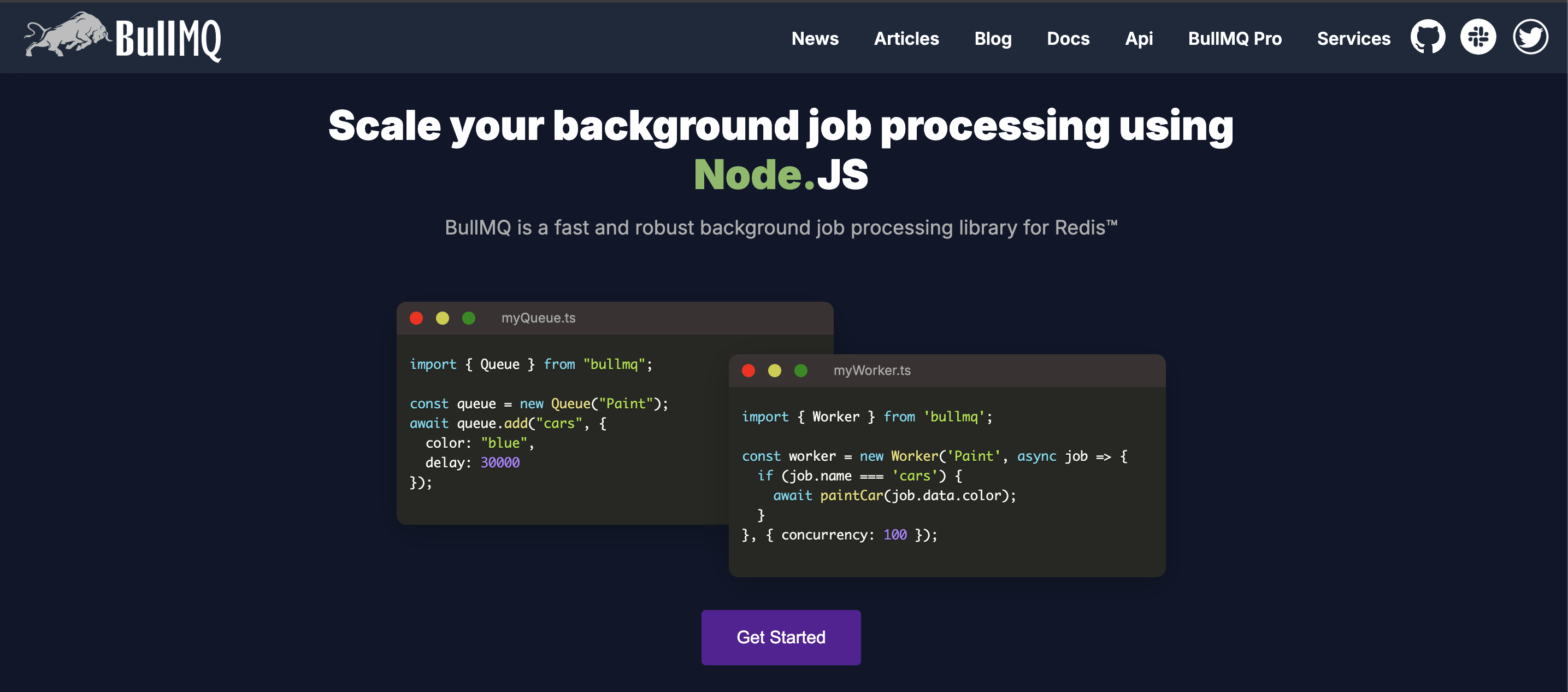
Task: Open the Docs menu item
Action: tap(1068, 38)
